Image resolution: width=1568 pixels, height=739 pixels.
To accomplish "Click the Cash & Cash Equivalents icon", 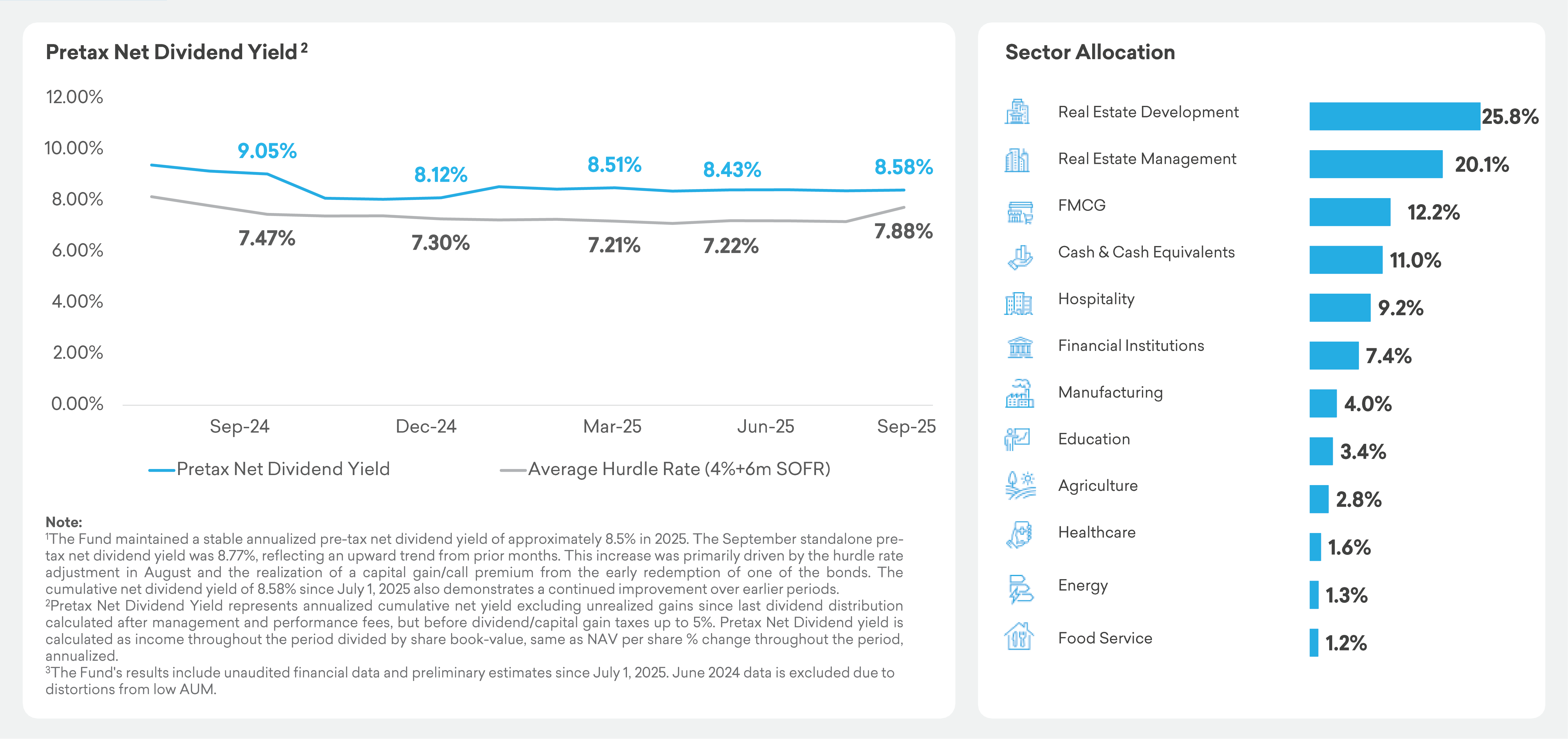I will pyautogui.click(x=1020, y=257).
